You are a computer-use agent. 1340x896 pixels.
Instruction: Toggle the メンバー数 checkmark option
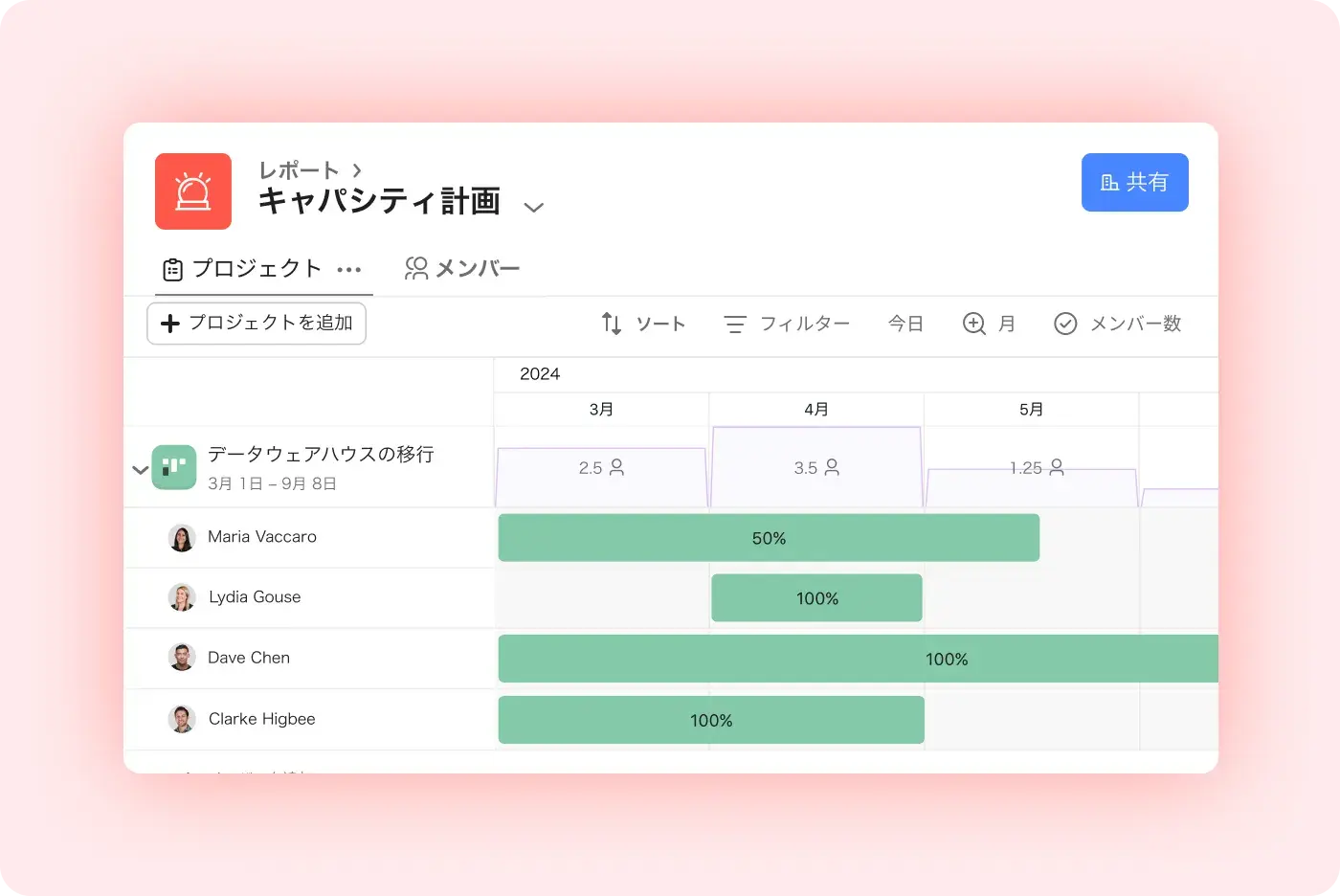(1117, 324)
